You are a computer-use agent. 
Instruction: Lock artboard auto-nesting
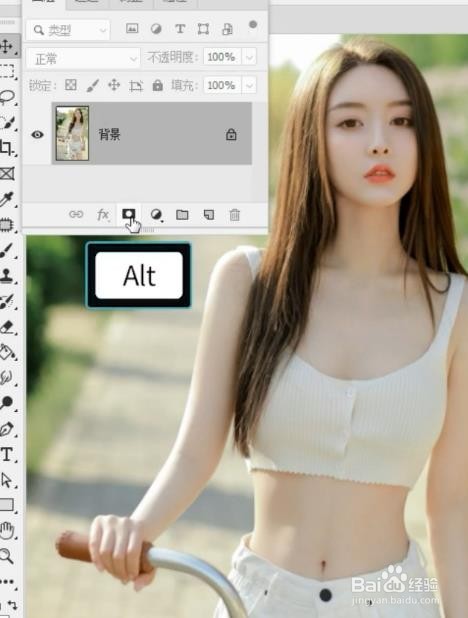pos(136,86)
